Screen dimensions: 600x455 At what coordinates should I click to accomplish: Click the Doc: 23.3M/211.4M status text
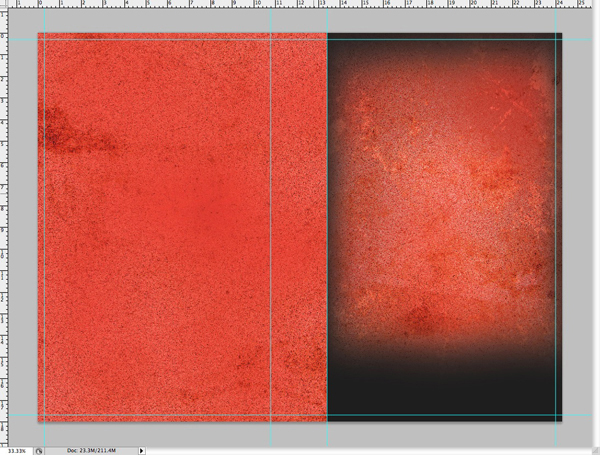[91, 451]
